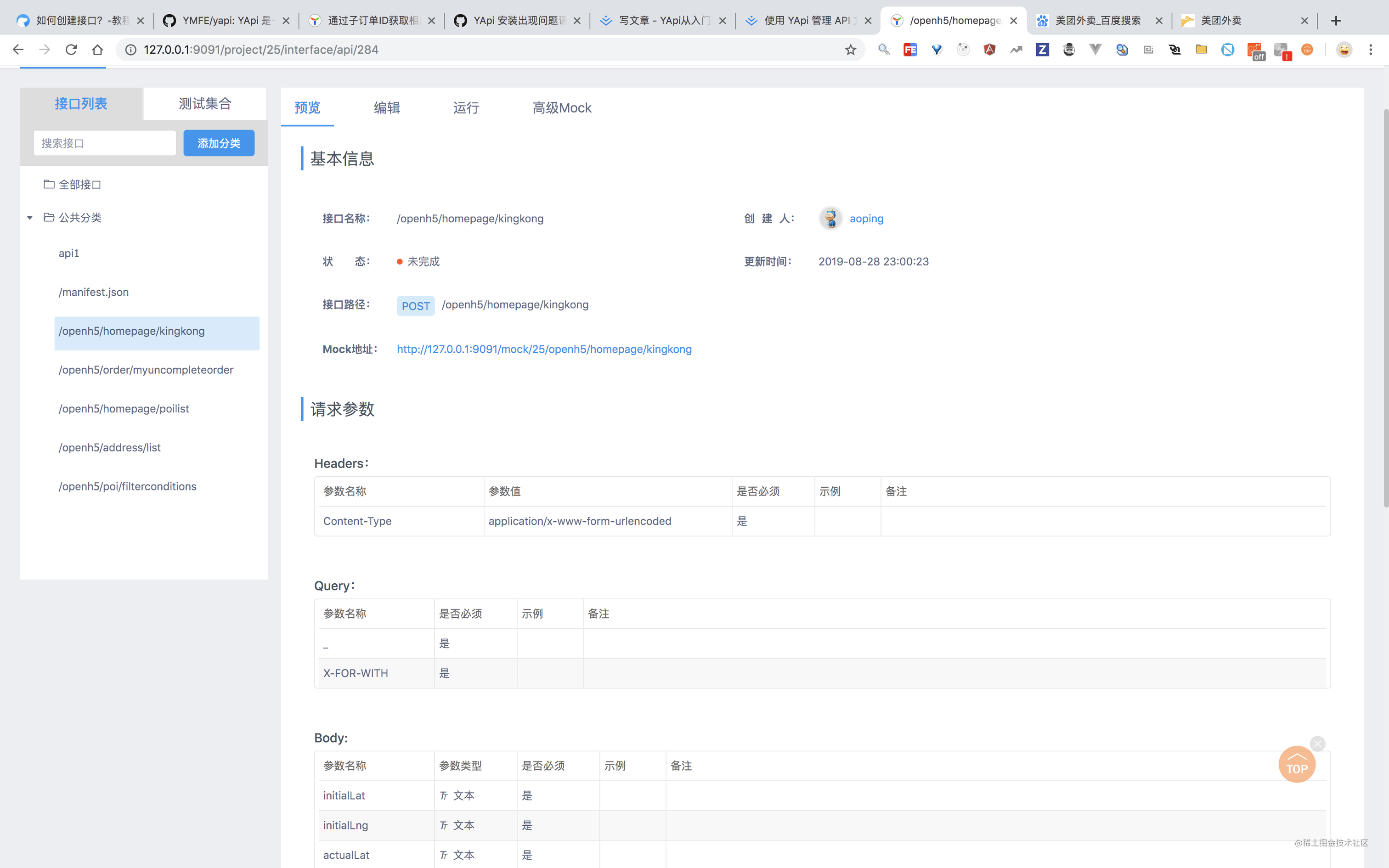Select /openh5/homepage/kingkong in the list
The height and width of the screenshot is (868, 1389).
coord(157,333)
